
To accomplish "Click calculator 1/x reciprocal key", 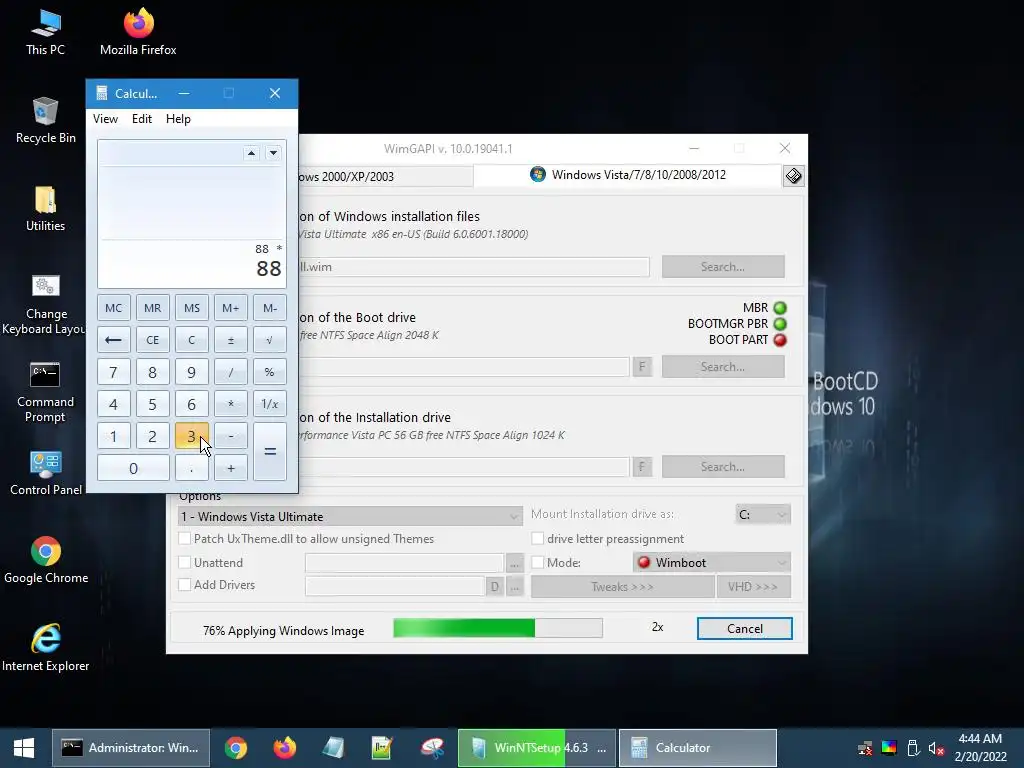I will [270, 404].
